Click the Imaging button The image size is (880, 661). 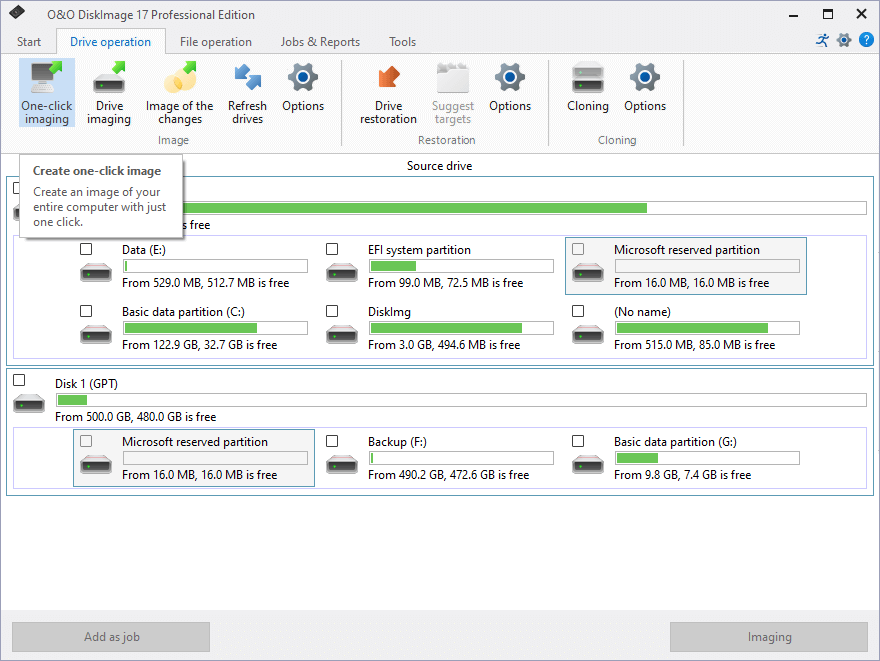769,637
